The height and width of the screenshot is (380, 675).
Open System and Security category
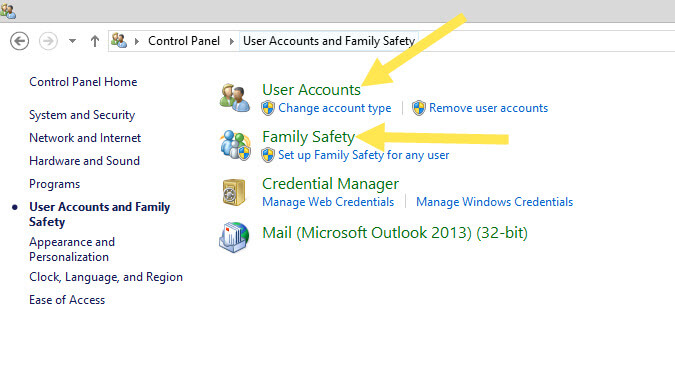(82, 115)
